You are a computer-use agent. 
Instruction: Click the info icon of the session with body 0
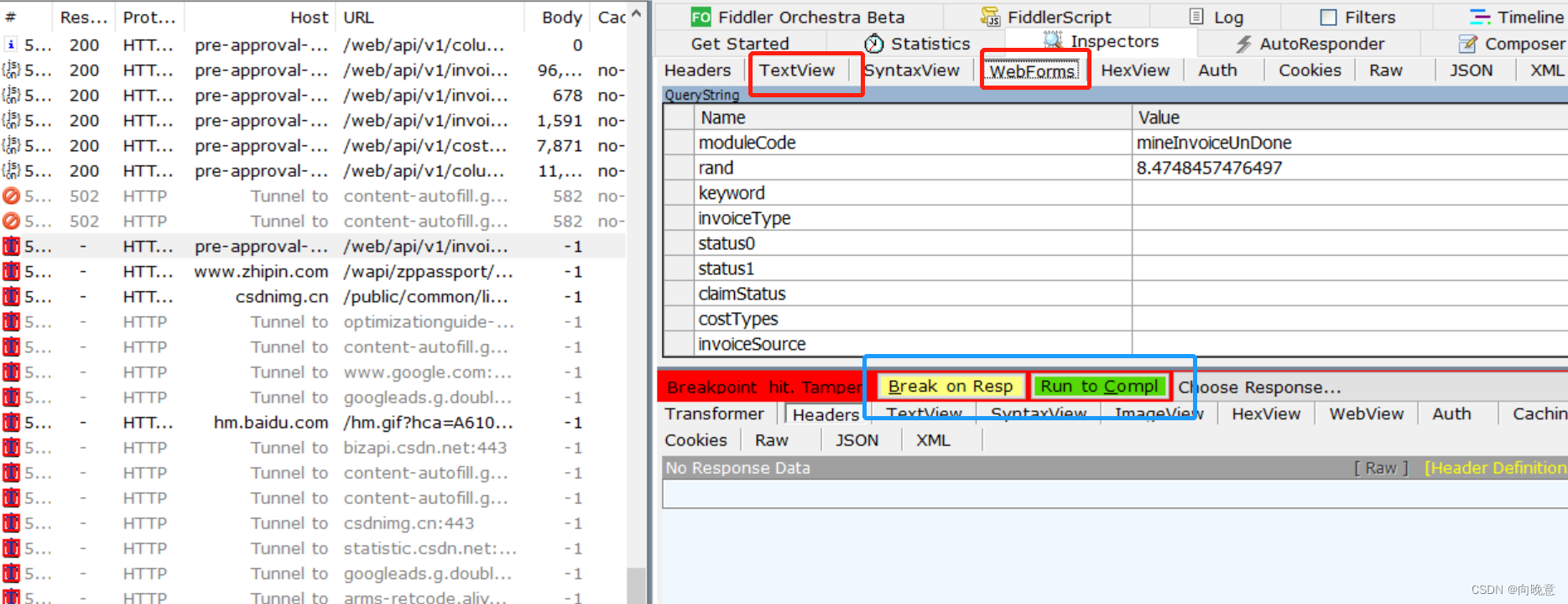tap(11, 44)
